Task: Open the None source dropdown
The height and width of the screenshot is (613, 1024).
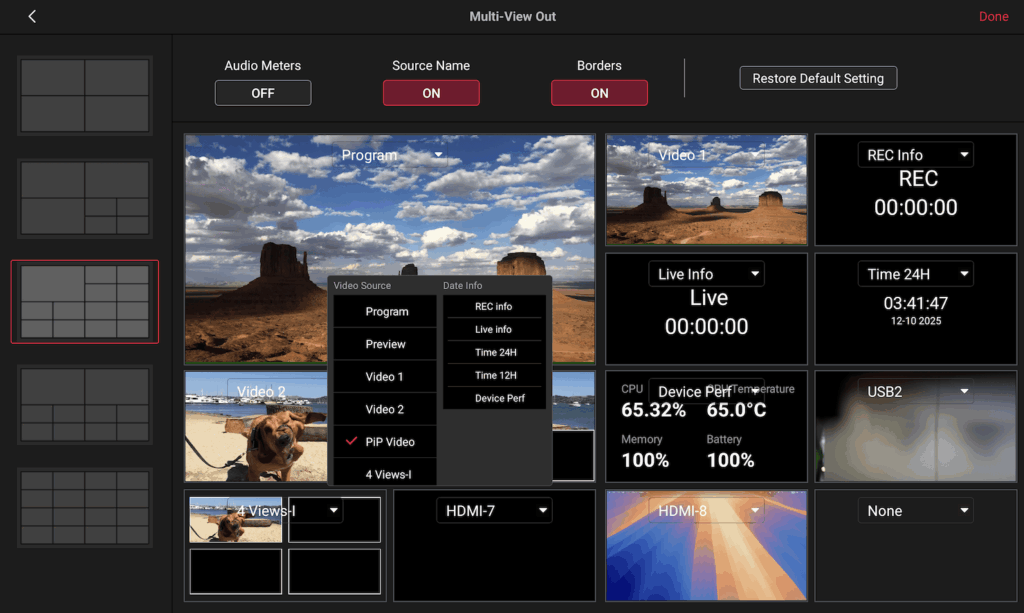Action: (915, 511)
